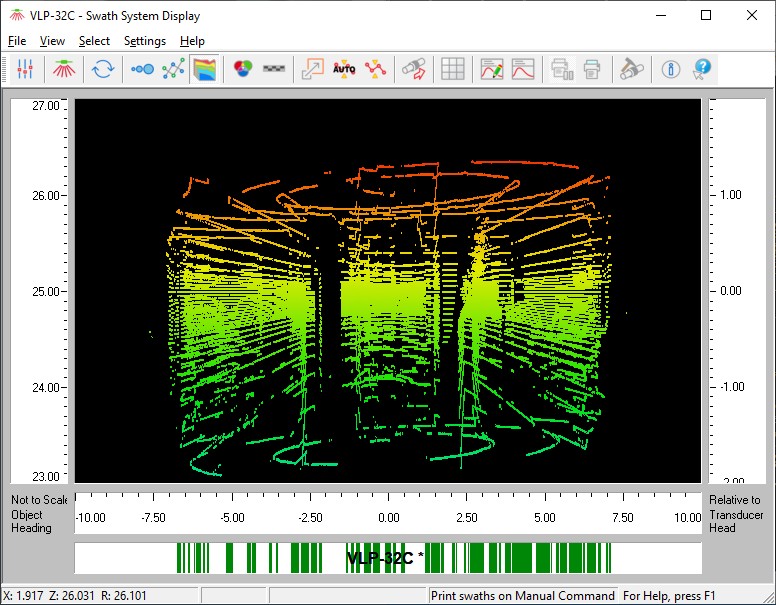Click the red zigzag line with yellow nodes

pos(376,69)
